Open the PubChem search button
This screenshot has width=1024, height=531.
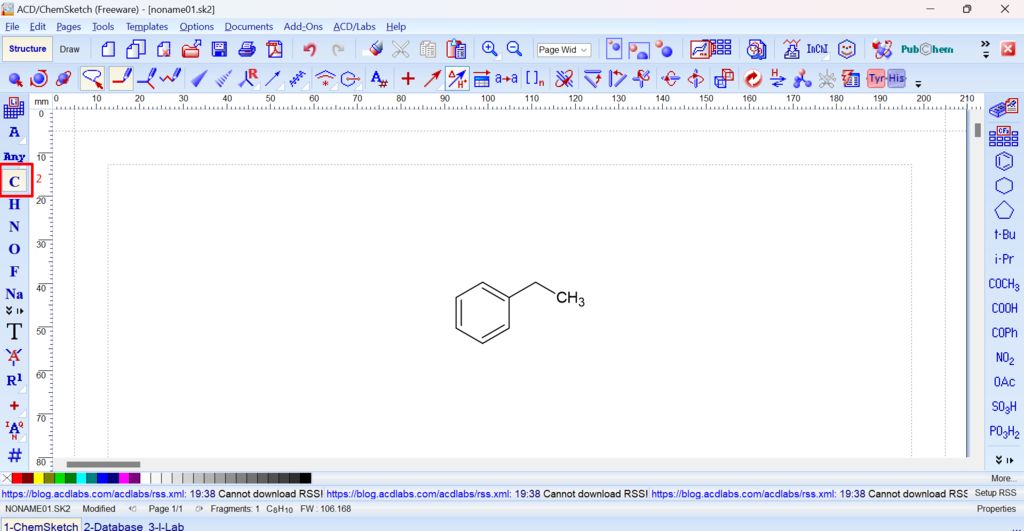(x=927, y=49)
